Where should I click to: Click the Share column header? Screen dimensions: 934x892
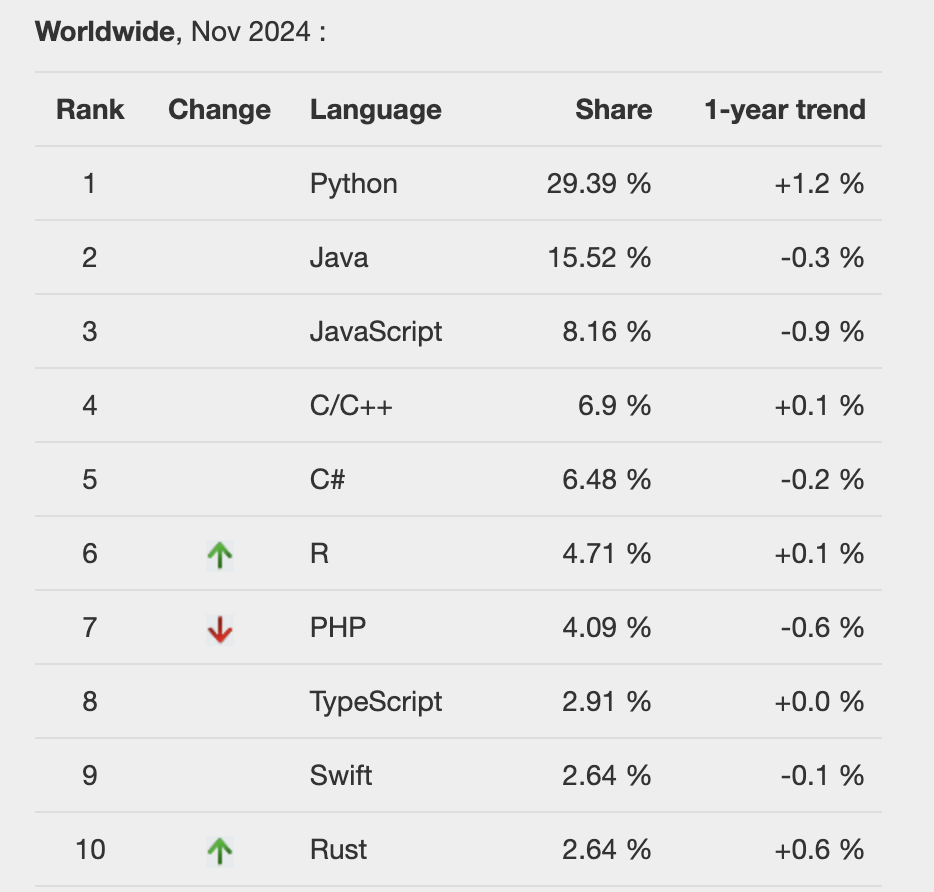(613, 110)
